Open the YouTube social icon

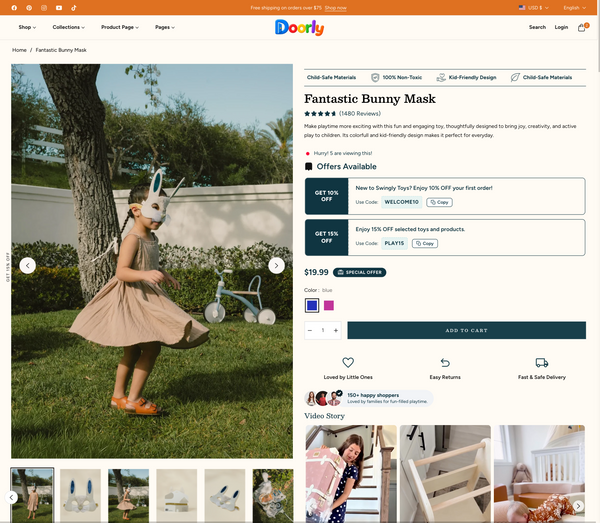point(59,8)
